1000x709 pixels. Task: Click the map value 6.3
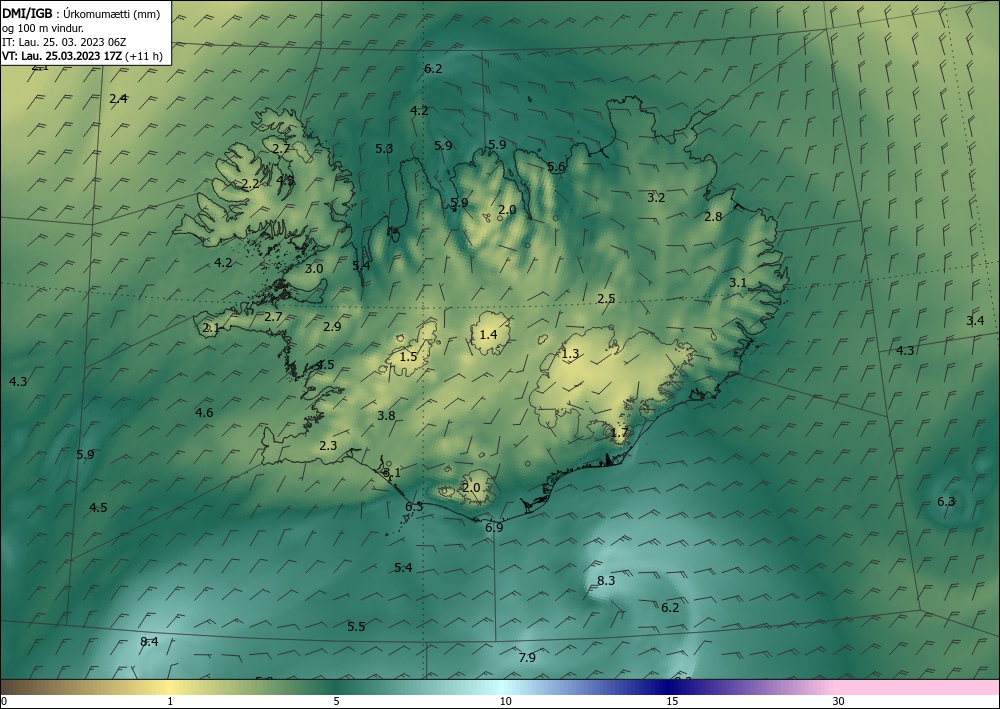946,502
